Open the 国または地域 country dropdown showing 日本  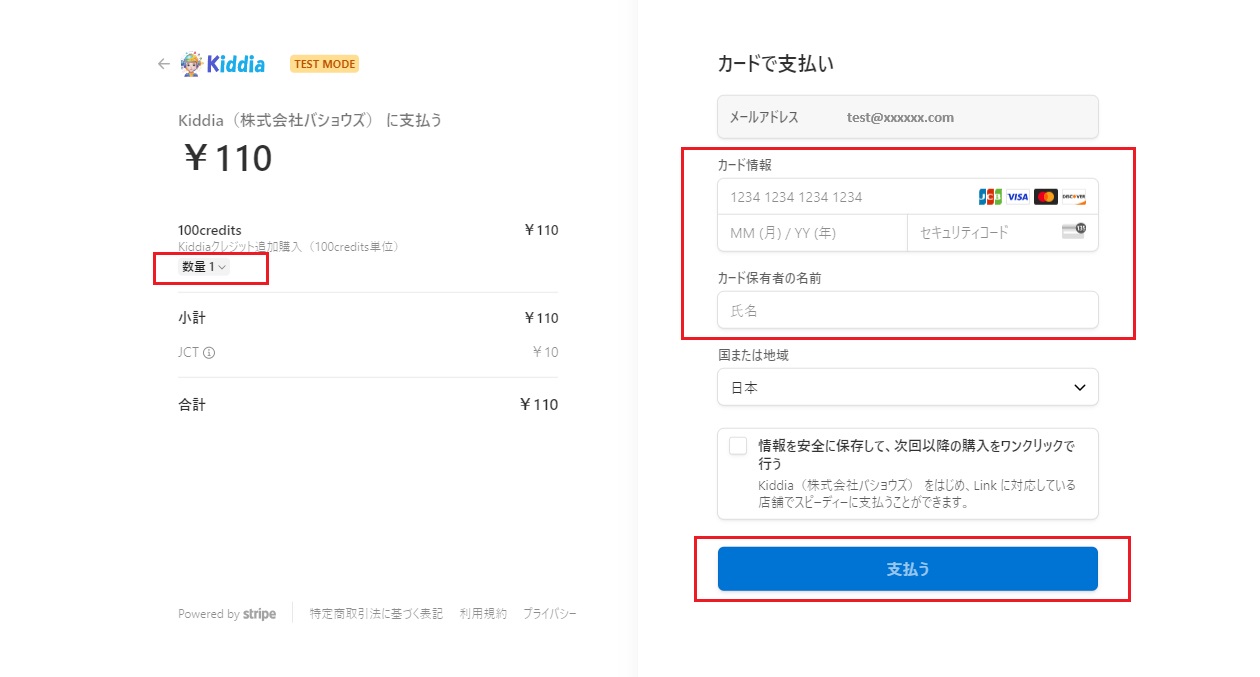tap(908, 387)
